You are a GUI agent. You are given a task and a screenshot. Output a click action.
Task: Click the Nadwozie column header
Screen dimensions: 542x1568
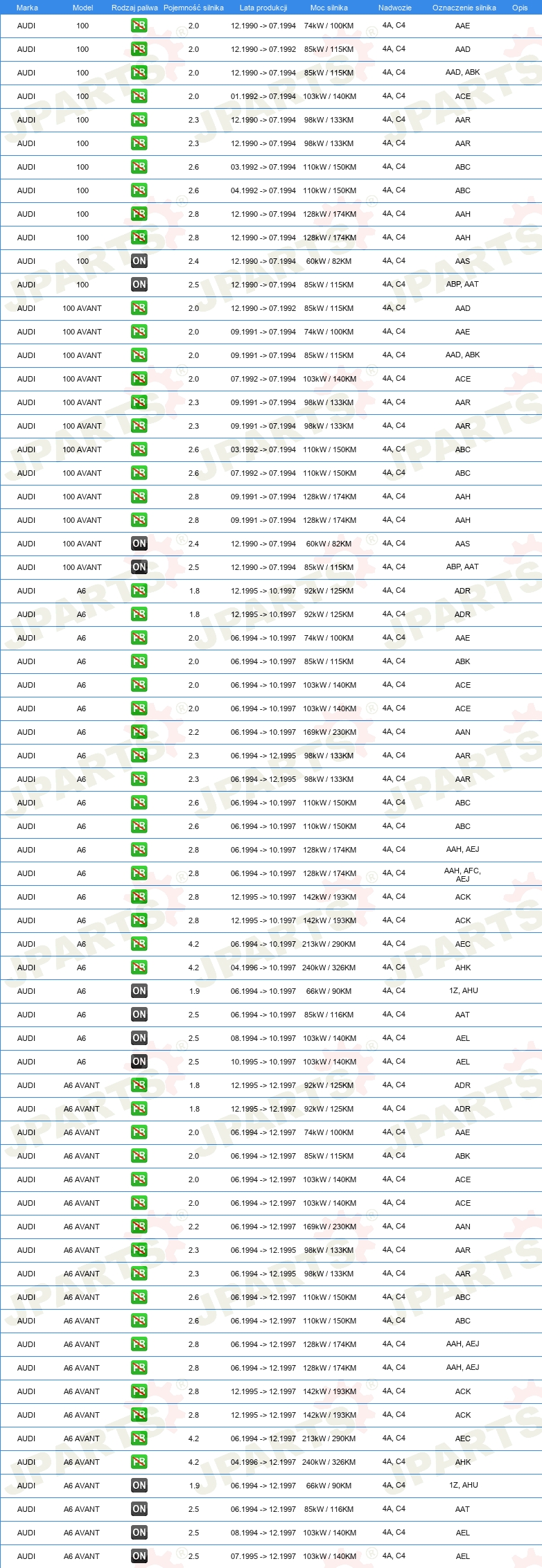coord(394,8)
